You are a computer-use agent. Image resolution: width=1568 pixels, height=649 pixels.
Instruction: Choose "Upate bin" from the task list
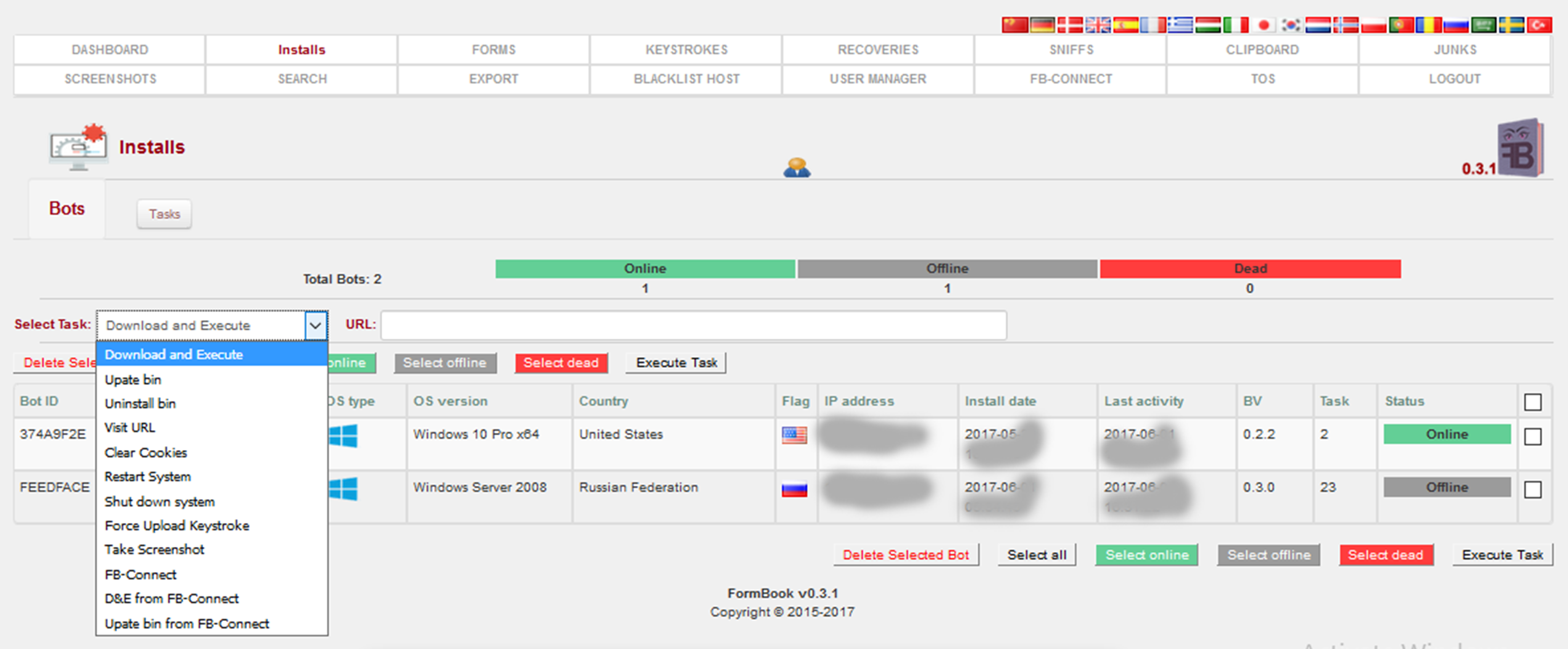tap(212, 379)
